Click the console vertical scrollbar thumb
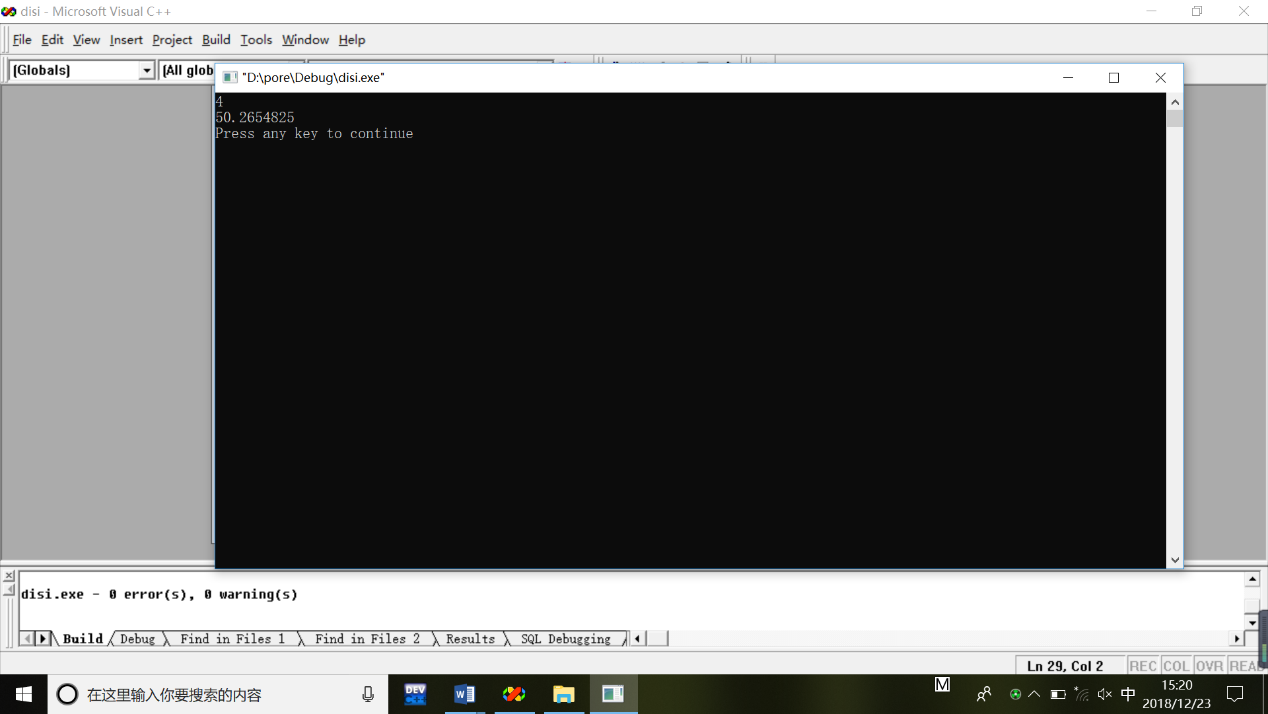Viewport: 1268px width, 714px height. click(x=1175, y=119)
